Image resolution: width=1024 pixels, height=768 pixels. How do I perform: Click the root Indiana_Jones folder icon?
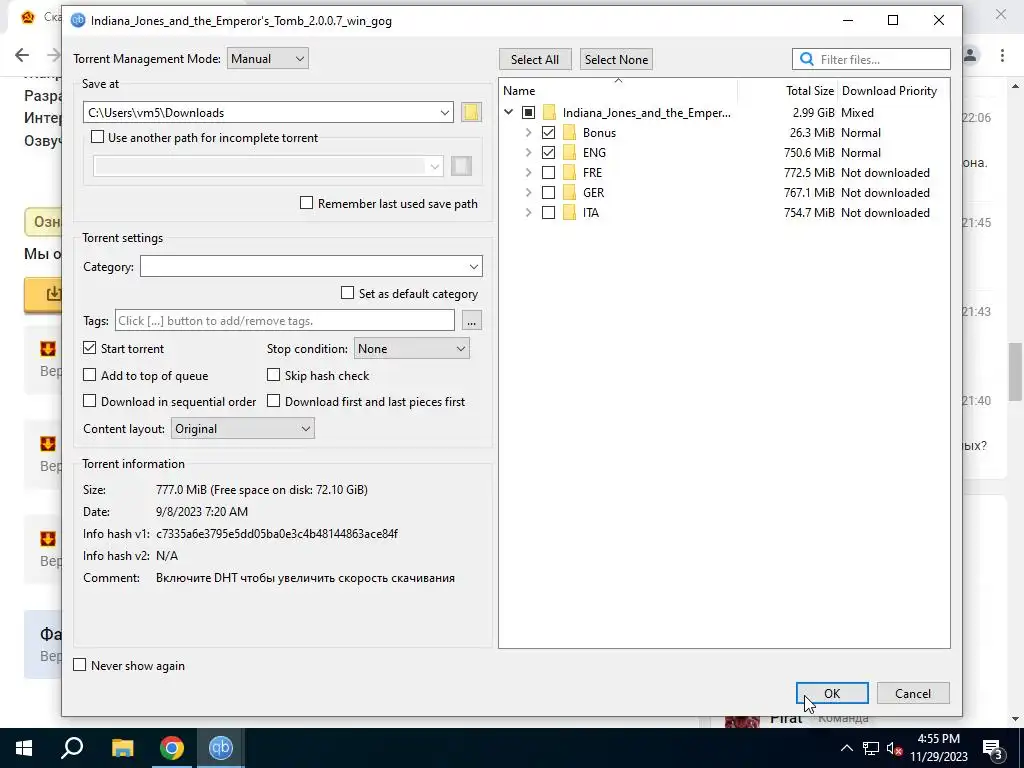pyautogui.click(x=549, y=112)
